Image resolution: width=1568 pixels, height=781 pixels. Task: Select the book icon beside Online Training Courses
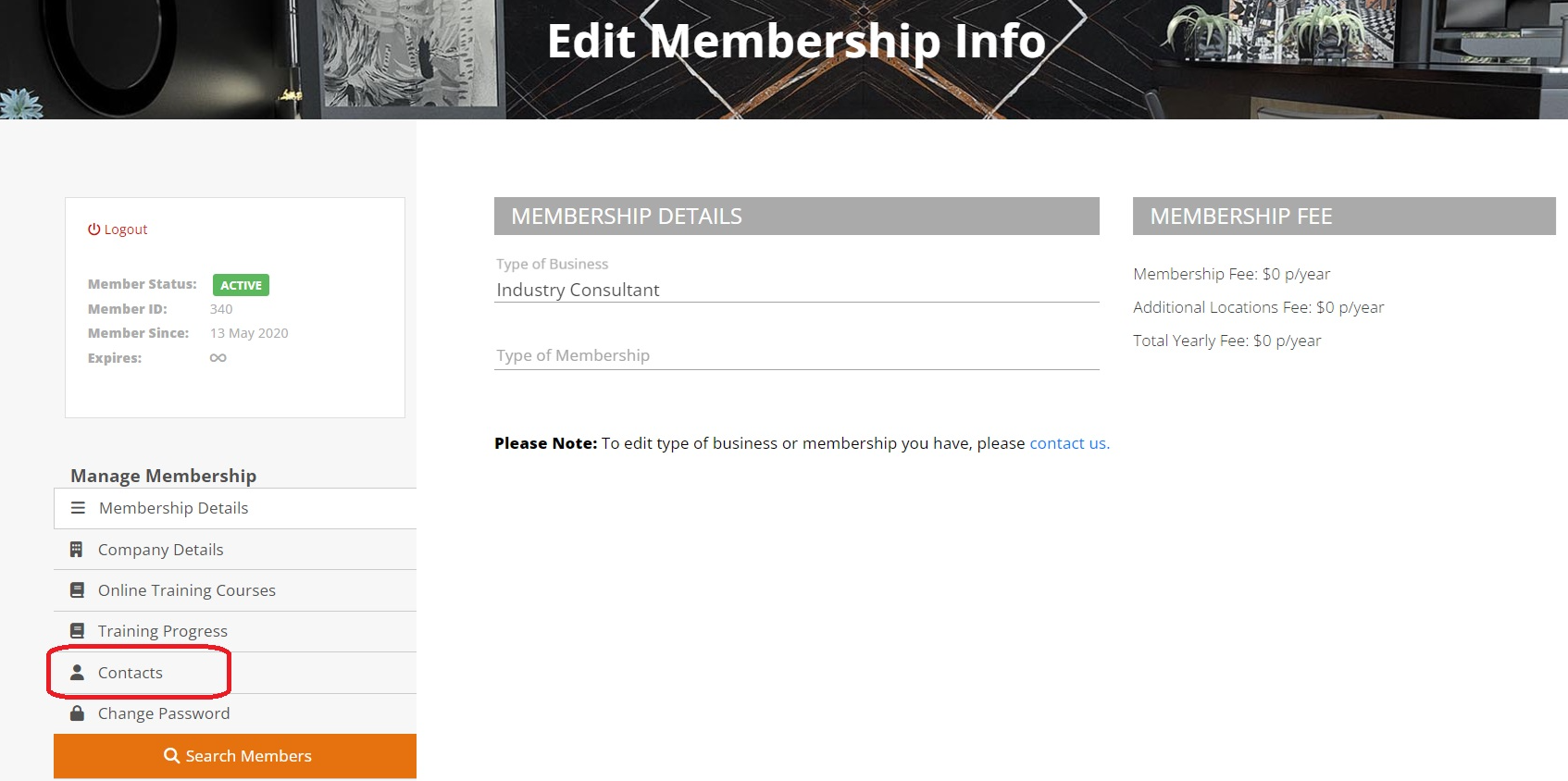[x=77, y=589]
